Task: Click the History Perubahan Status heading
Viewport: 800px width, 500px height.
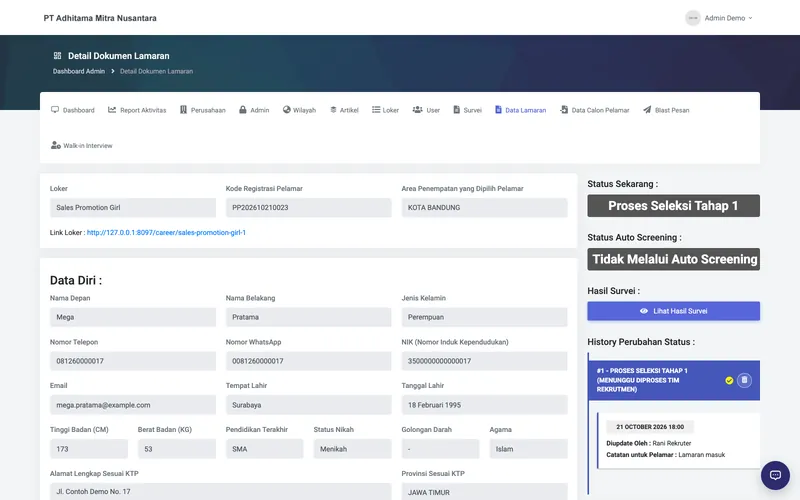Action: point(641,342)
